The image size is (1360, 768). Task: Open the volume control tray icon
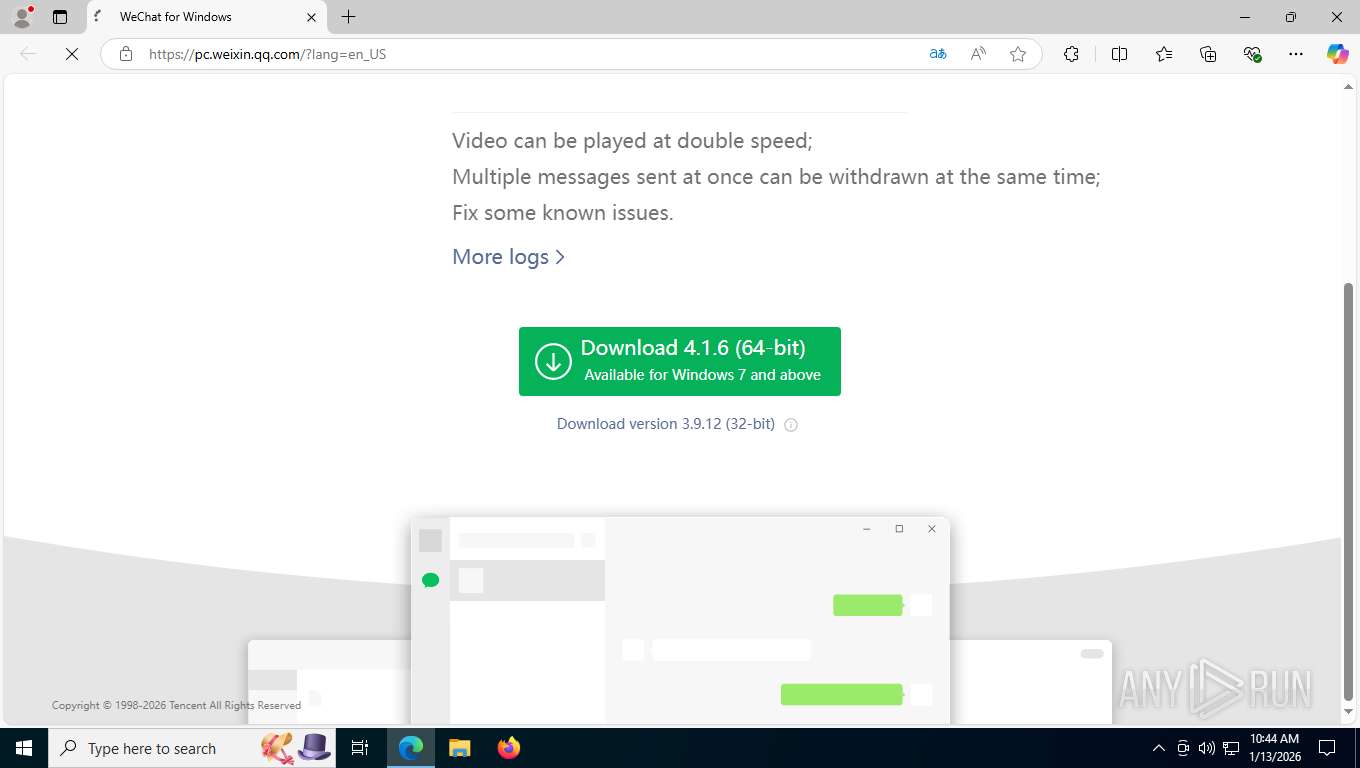(1207, 748)
